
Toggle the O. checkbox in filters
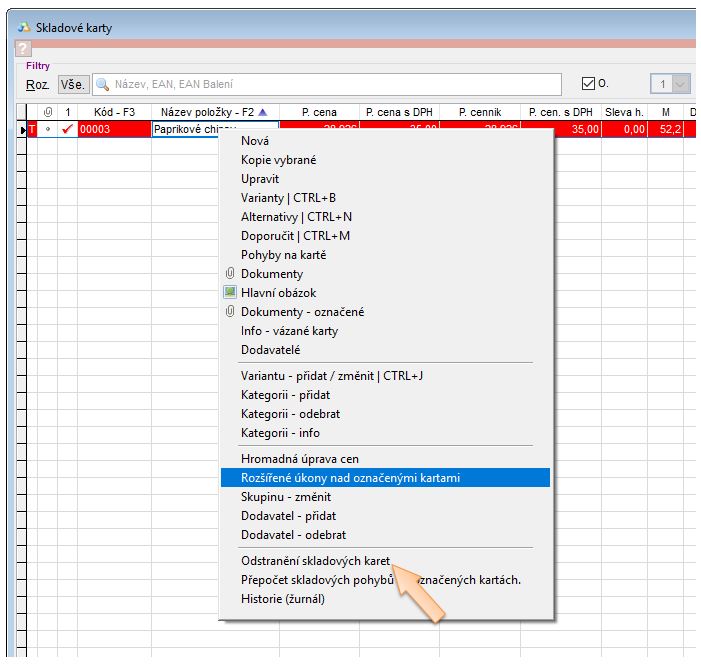point(588,85)
